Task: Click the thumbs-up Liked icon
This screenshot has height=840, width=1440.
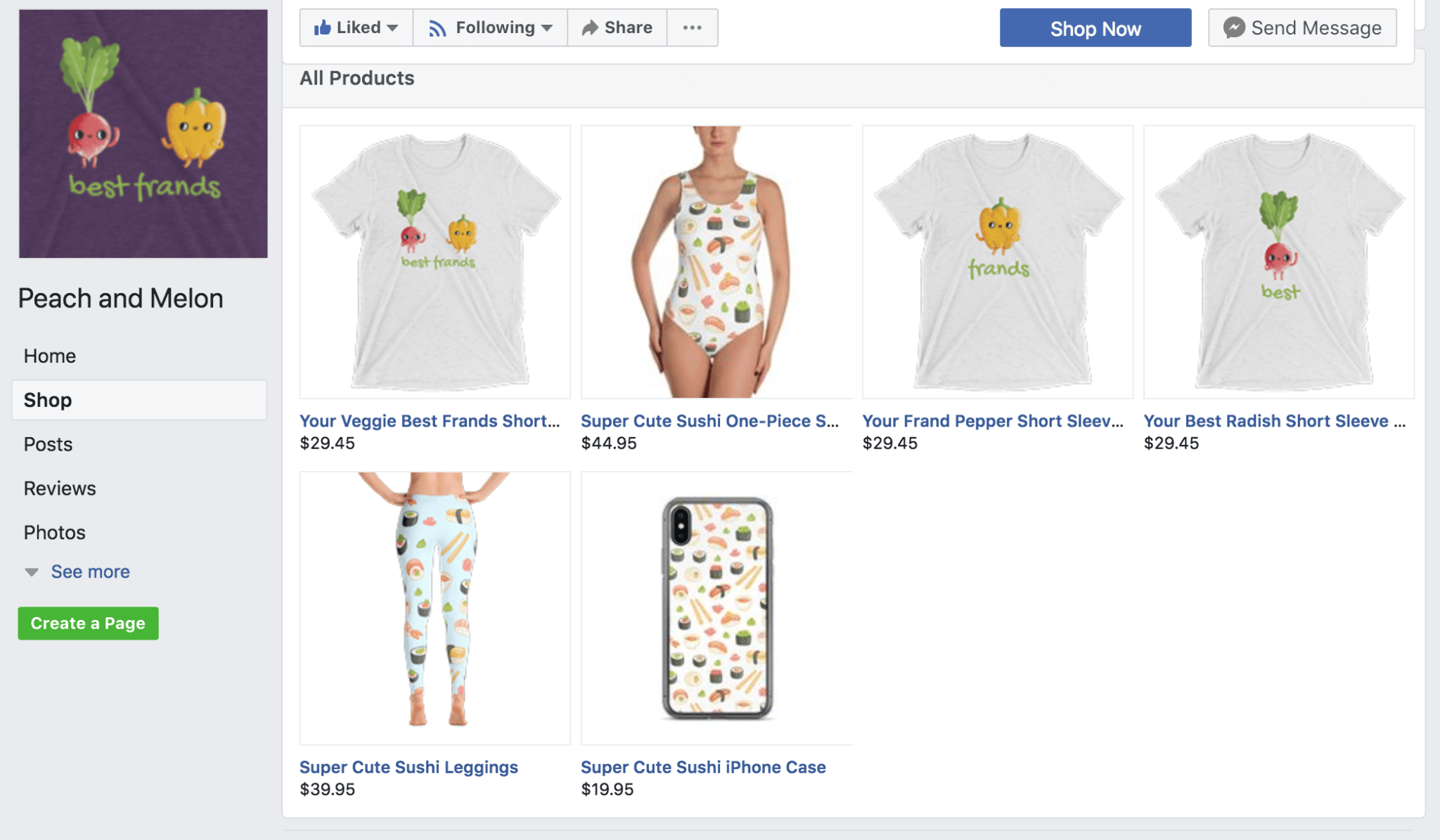Action: [325, 27]
